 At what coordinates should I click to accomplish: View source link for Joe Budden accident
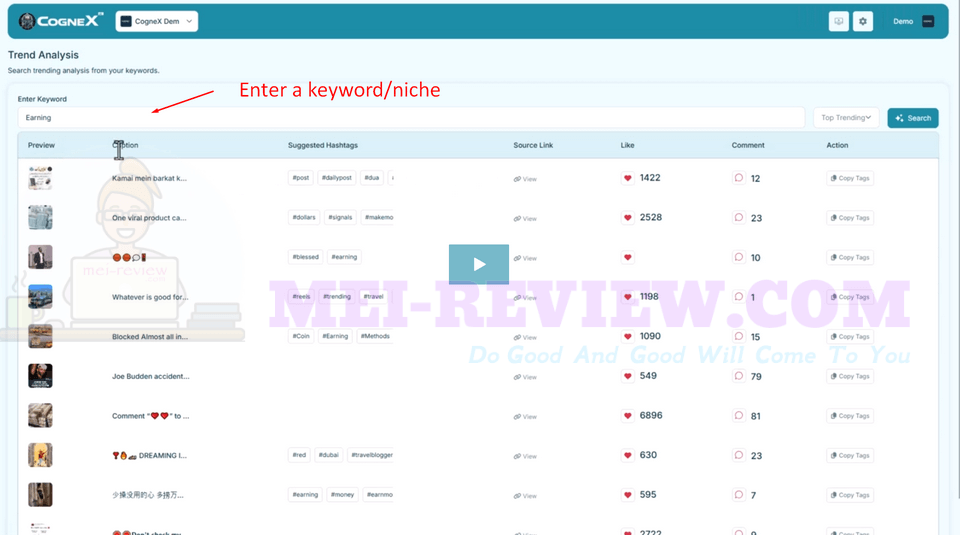click(525, 377)
